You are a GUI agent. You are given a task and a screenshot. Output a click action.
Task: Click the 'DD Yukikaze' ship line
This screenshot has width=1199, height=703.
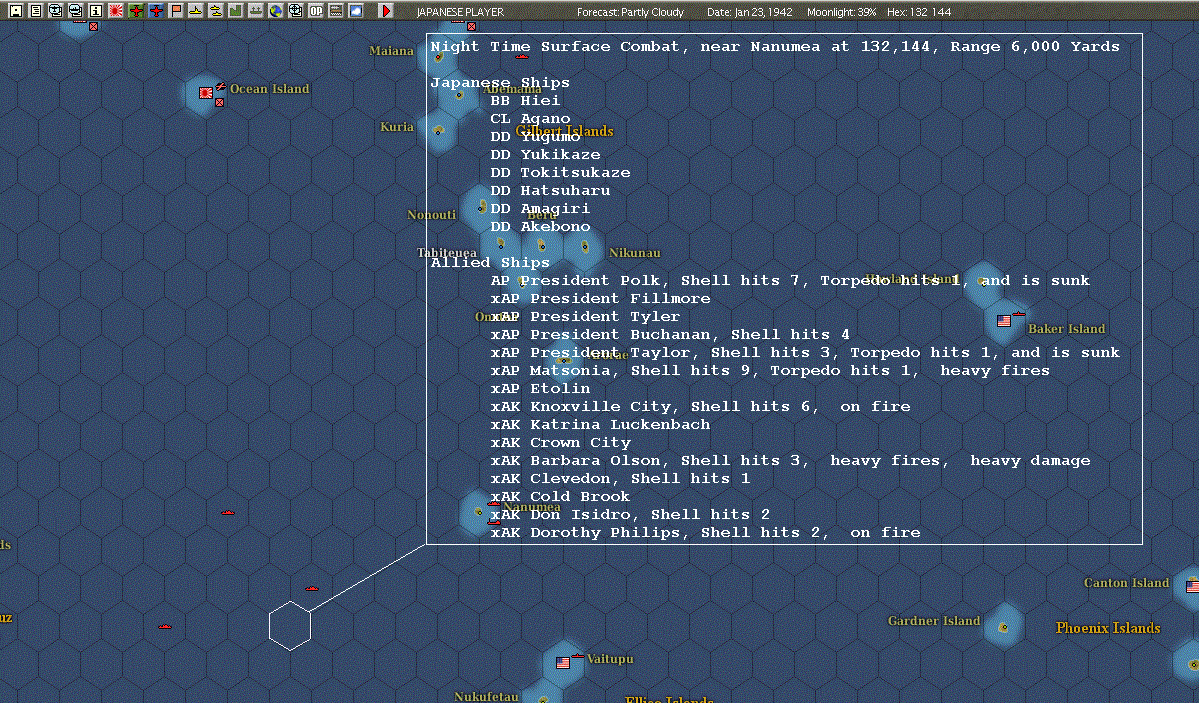coord(545,155)
